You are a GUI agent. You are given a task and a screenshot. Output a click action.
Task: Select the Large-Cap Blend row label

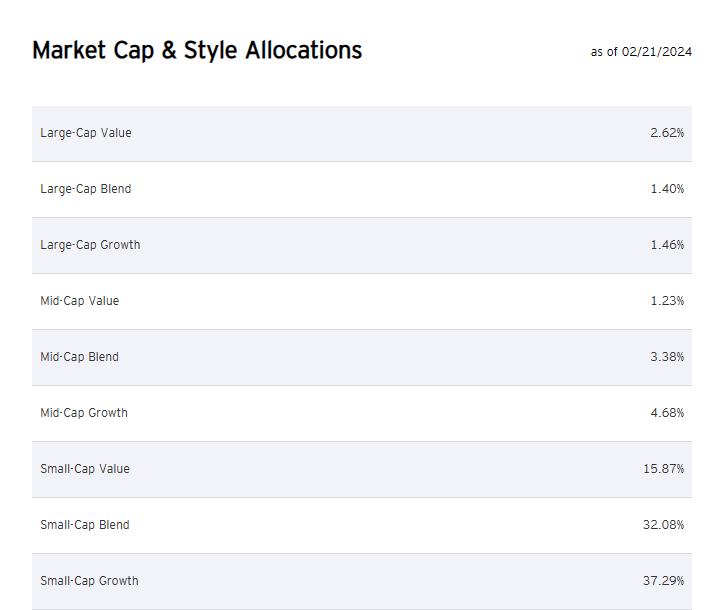click(86, 189)
